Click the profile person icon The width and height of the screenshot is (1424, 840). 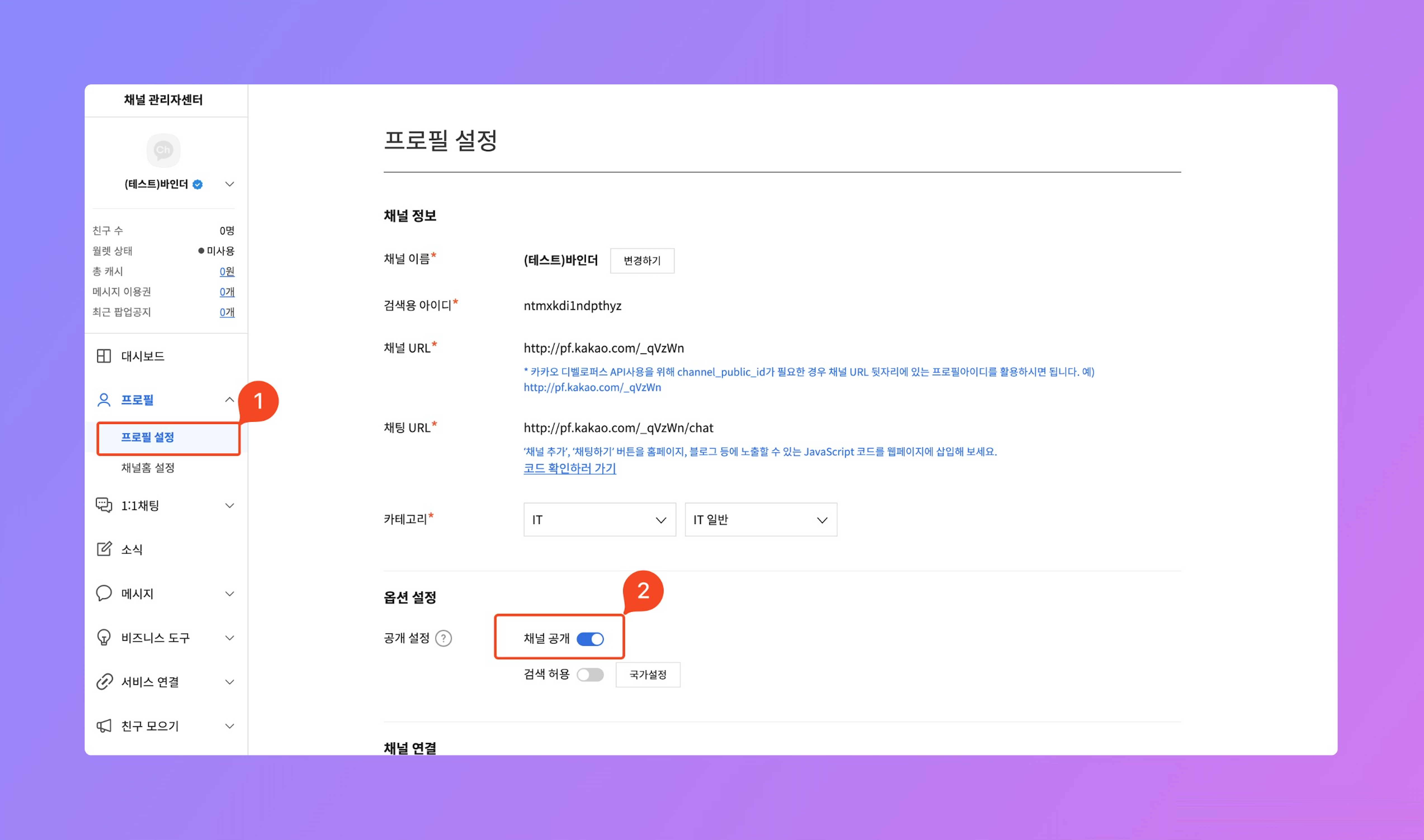[103, 400]
